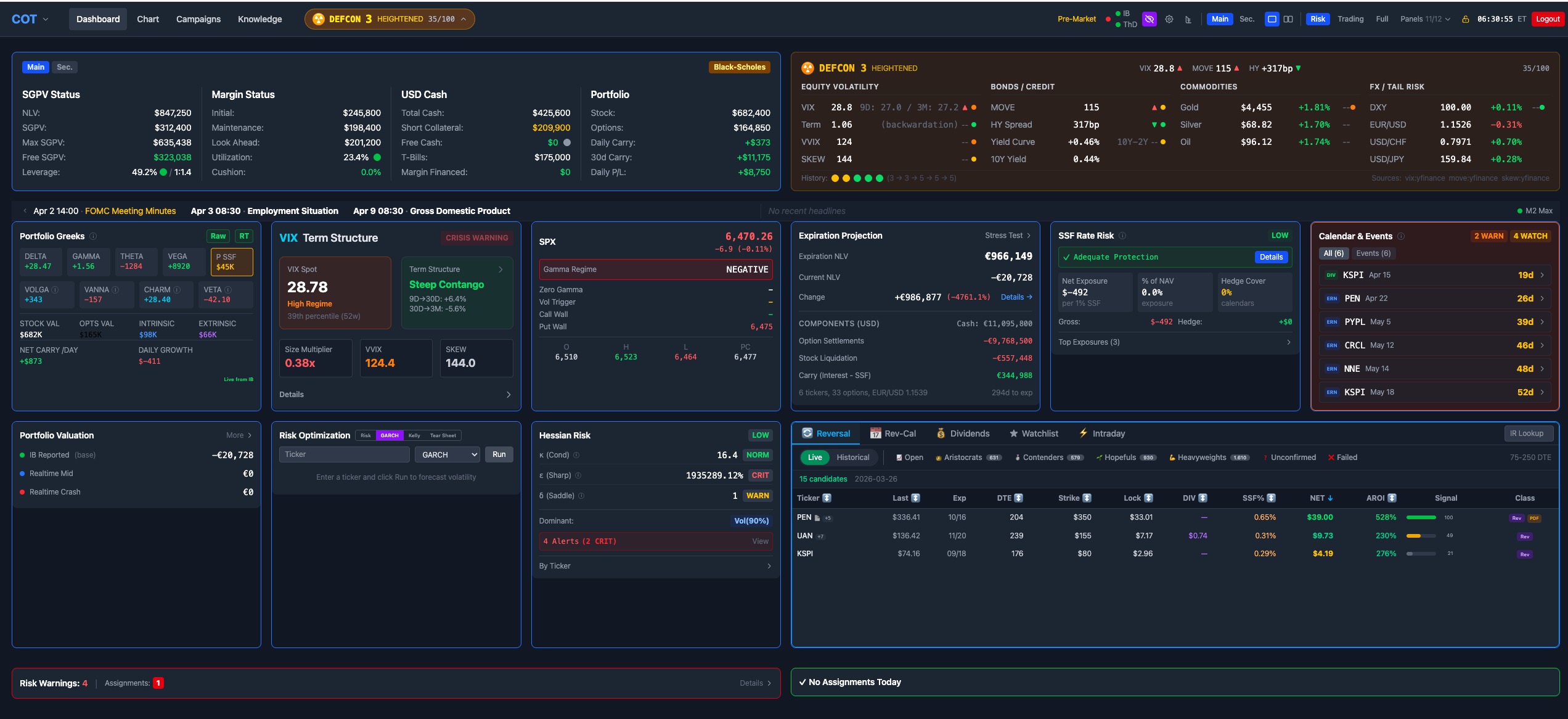This screenshot has height=719, width=1568.
Task: Switch to Historical in the Reversal panel
Action: [854, 457]
